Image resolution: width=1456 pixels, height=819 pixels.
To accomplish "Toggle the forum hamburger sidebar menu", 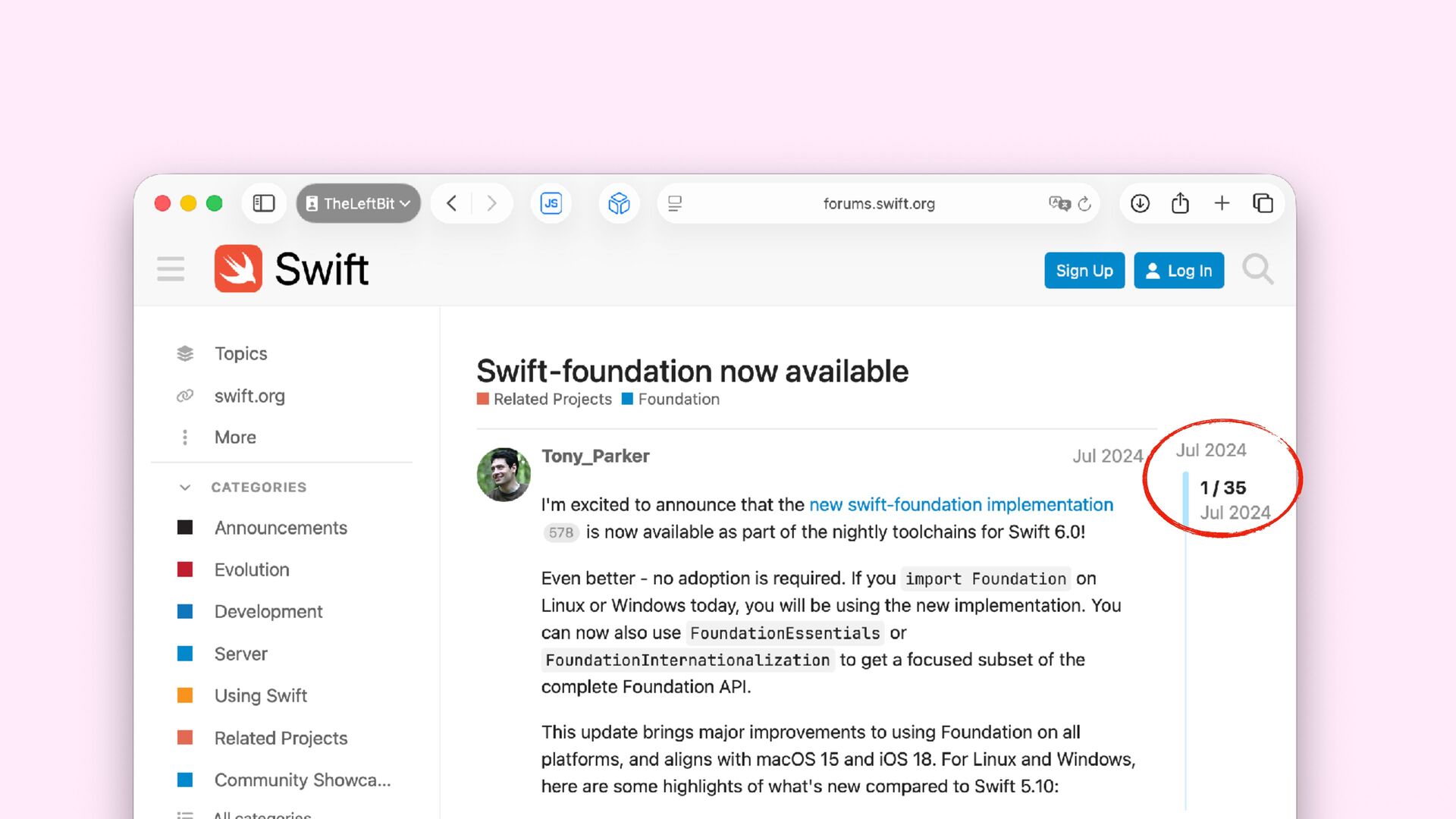I will [x=171, y=268].
